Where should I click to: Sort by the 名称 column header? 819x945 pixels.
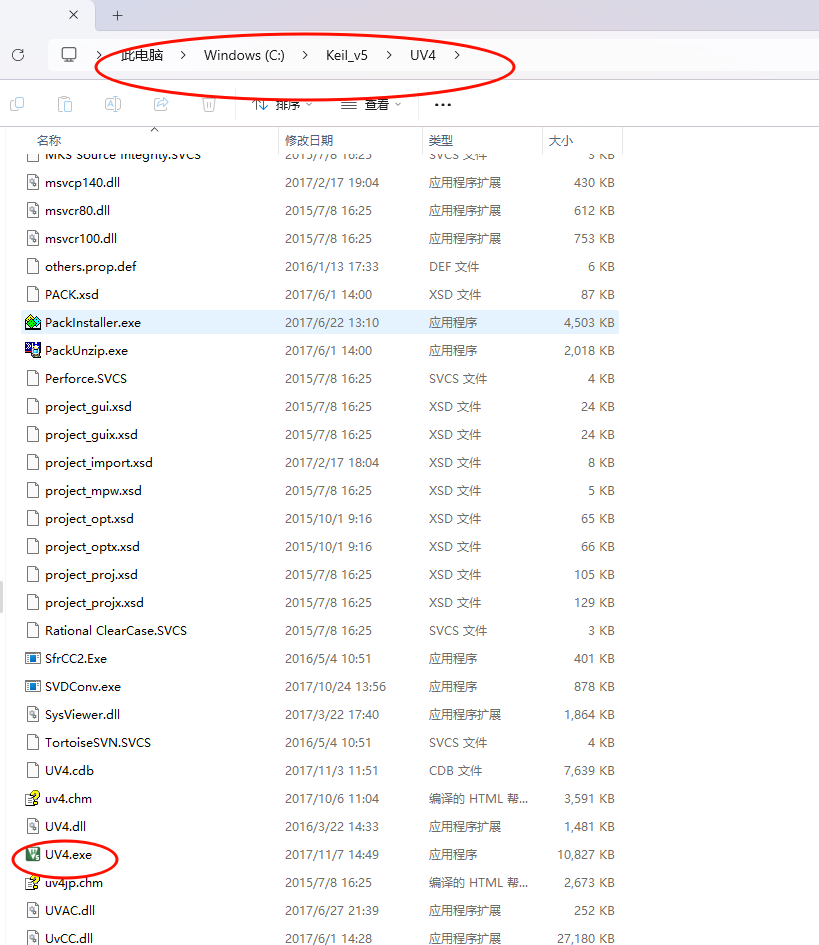coord(49,140)
